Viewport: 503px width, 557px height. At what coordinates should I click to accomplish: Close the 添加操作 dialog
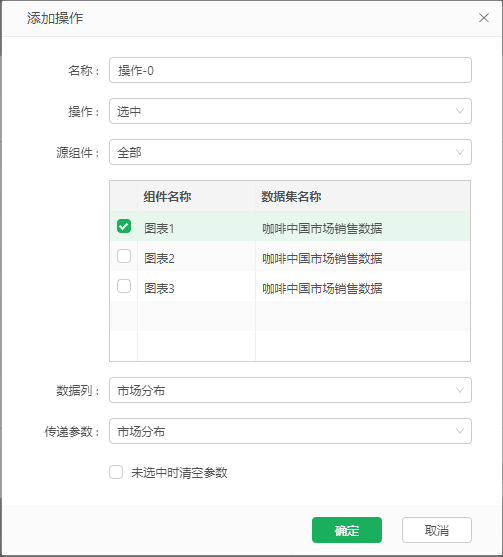tap(483, 18)
